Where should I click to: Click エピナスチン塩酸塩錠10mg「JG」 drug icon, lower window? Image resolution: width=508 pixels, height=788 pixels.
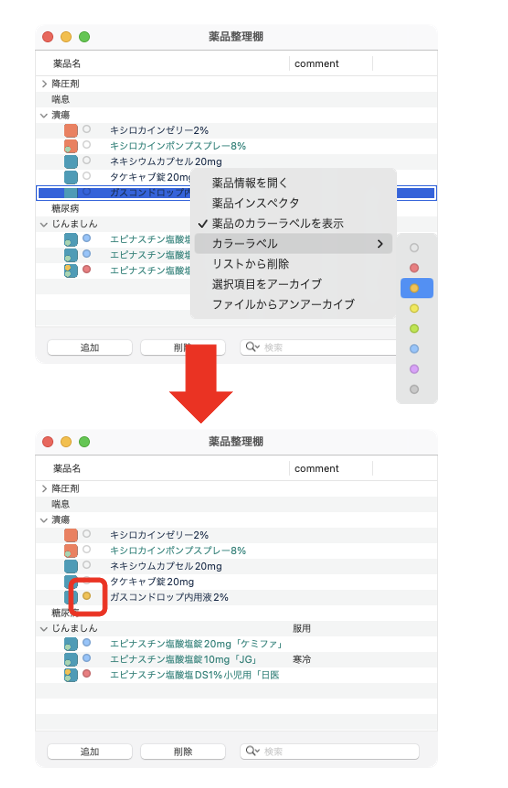tap(71, 660)
